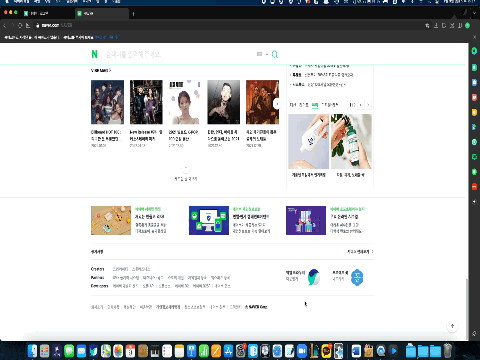480x360 pixels.
Task: Open the tab list chevron at window top right
Action: pyautogui.click(x=474, y=13)
